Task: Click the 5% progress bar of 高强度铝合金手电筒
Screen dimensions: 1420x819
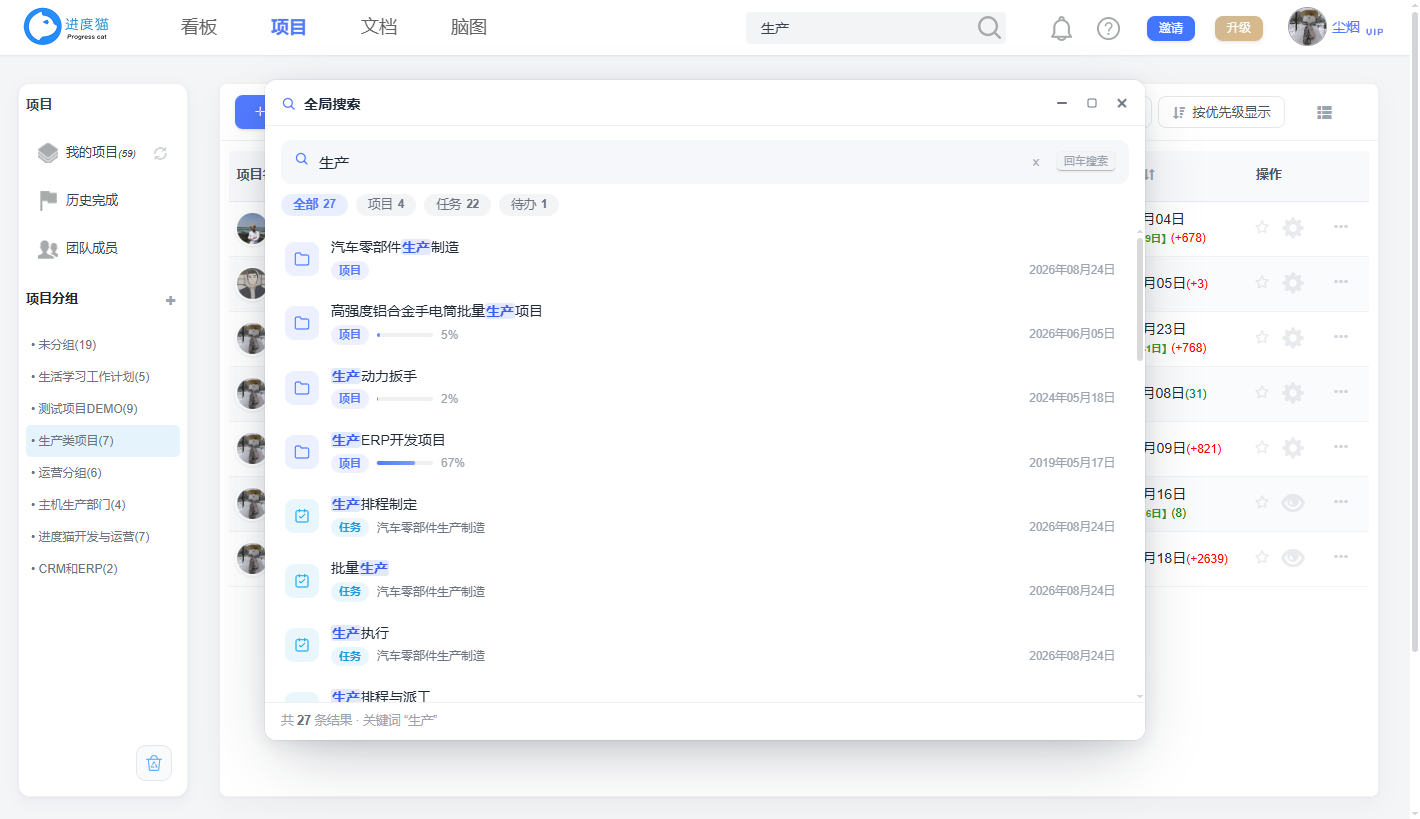Action: click(x=405, y=335)
